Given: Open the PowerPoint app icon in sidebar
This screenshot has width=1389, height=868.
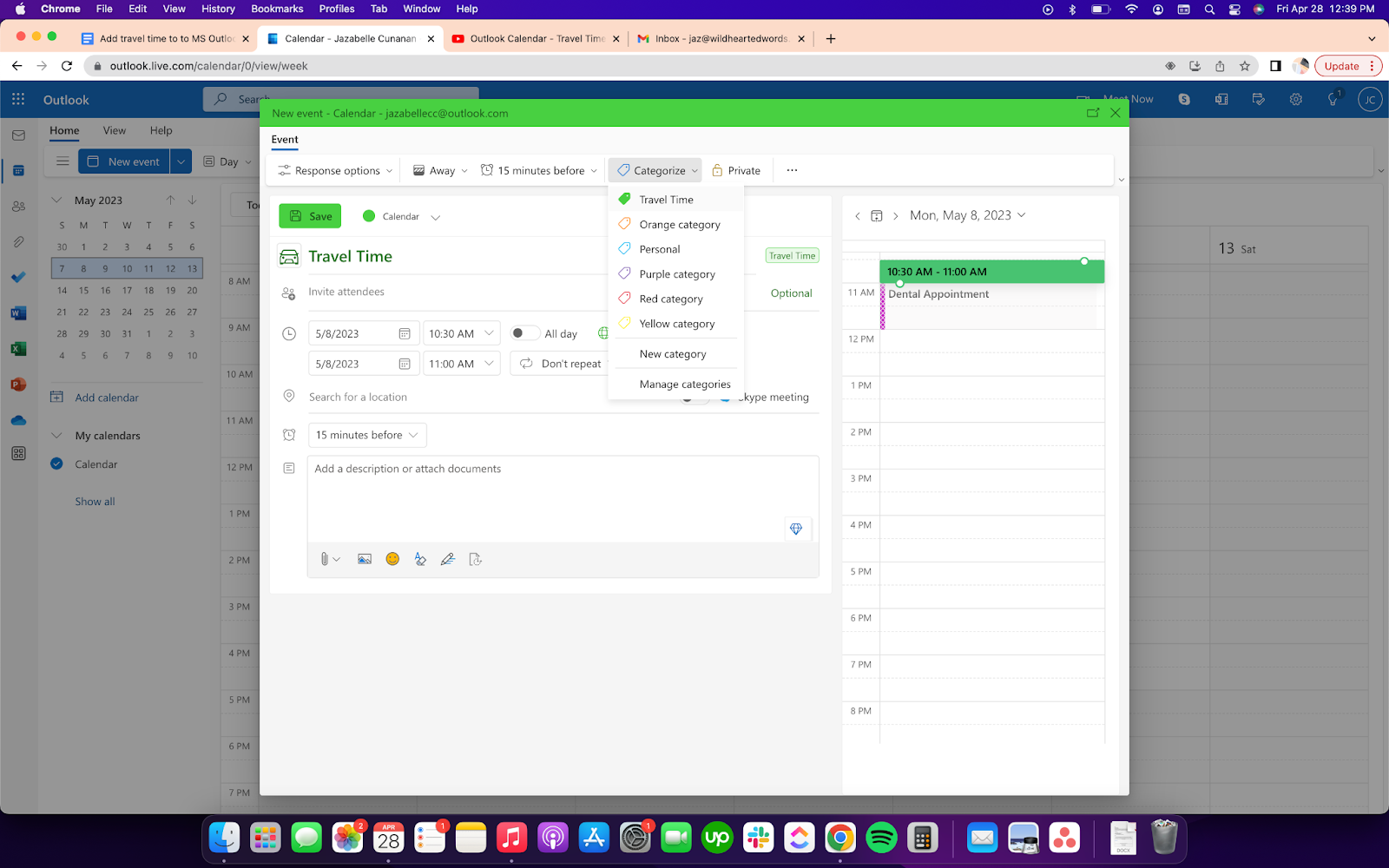Looking at the screenshot, I should 18,385.
